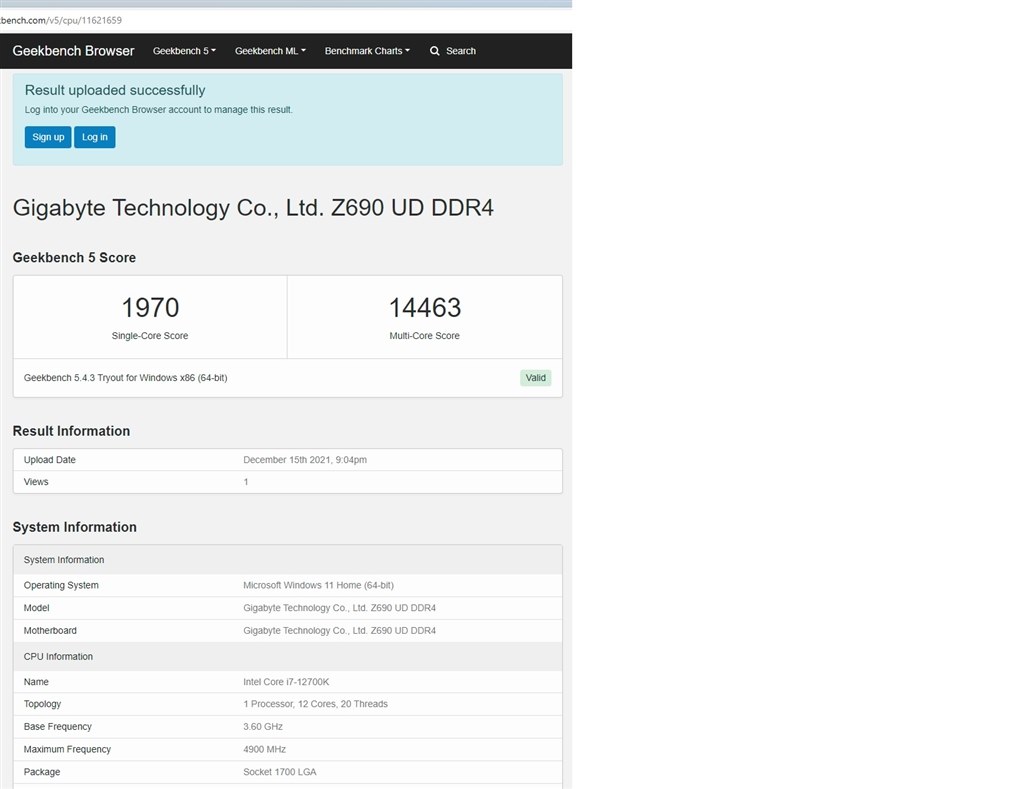Click the Gigabyte Z690 UD DDR4 page title
This screenshot has height=789, width=1024.
coord(253,208)
